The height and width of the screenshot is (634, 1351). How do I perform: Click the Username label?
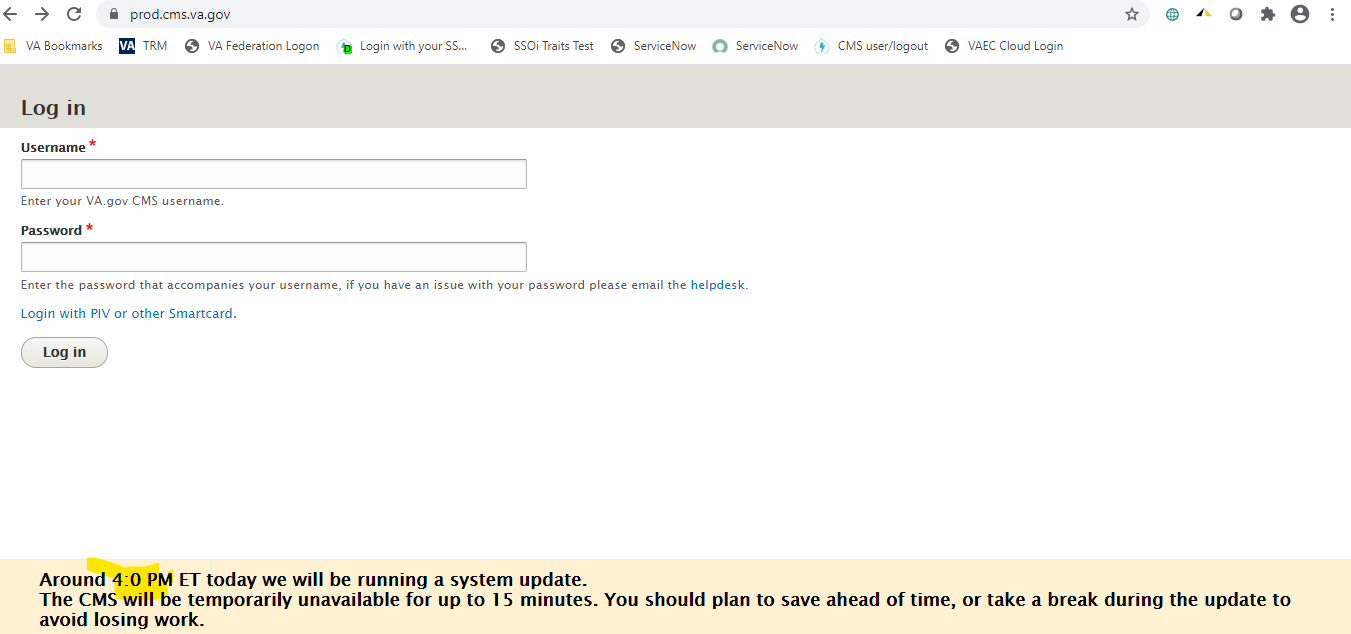[x=53, y=147]
